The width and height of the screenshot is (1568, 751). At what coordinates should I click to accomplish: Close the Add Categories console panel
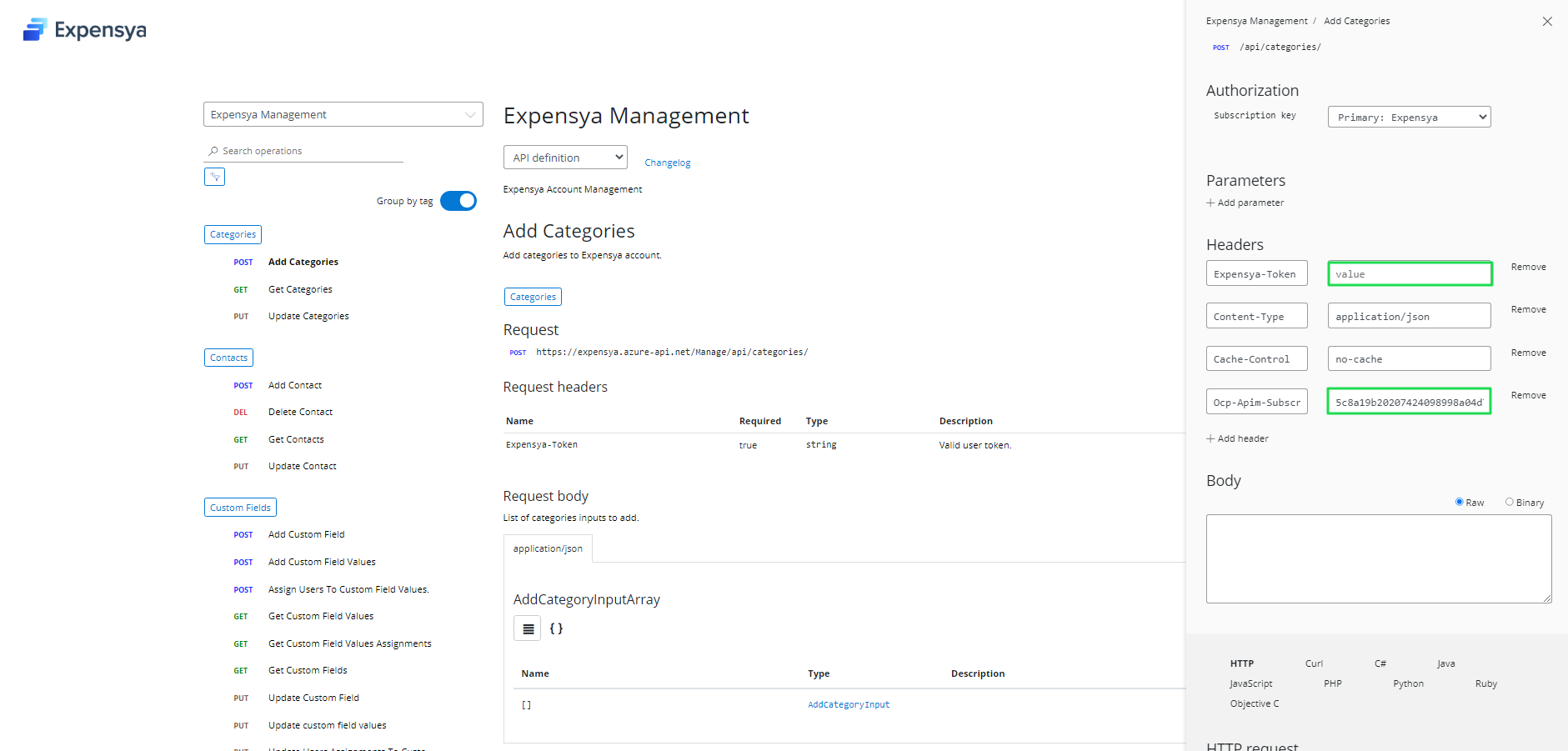(1547, 22)
